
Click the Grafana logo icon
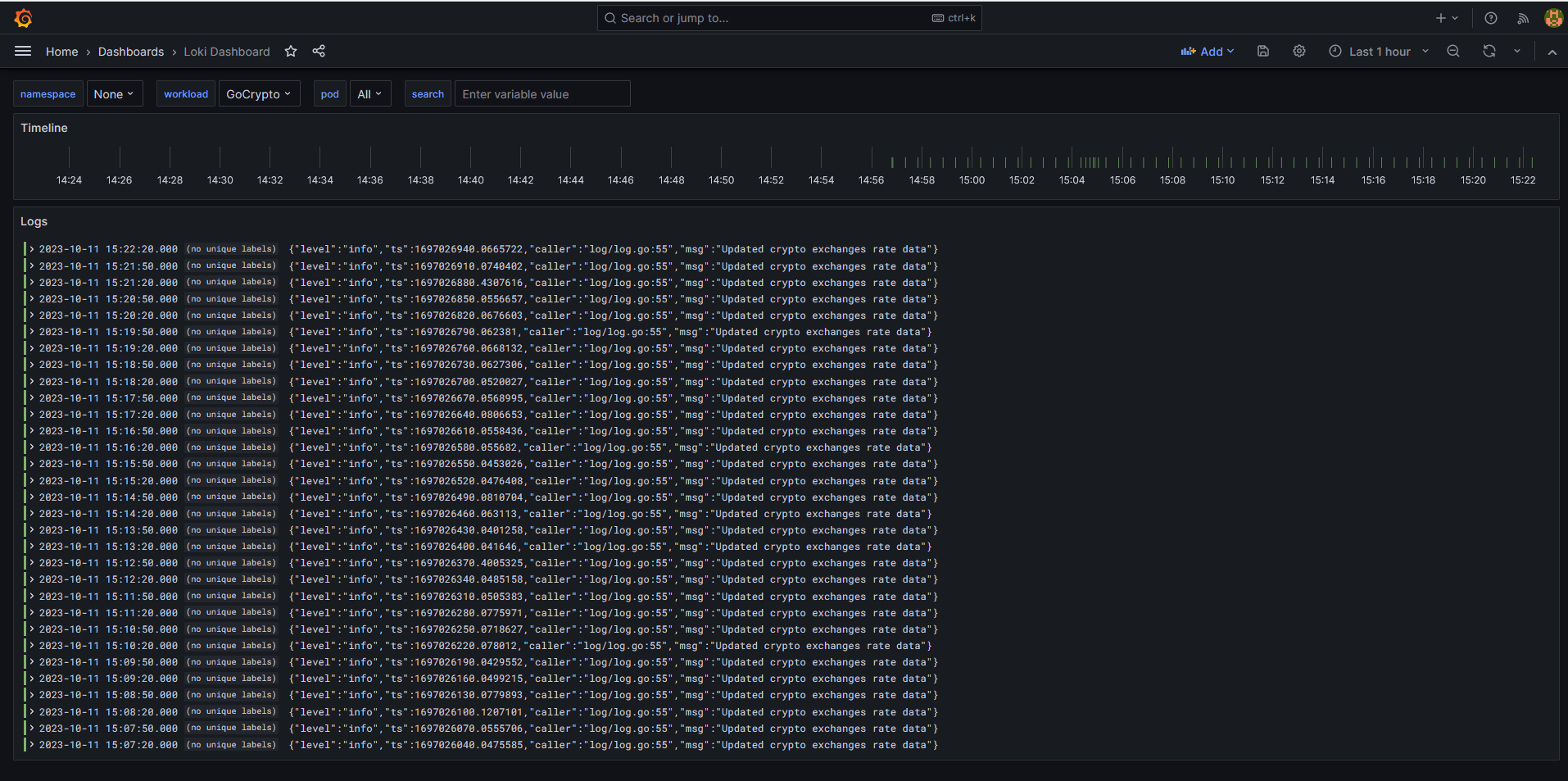pos(23,18)
